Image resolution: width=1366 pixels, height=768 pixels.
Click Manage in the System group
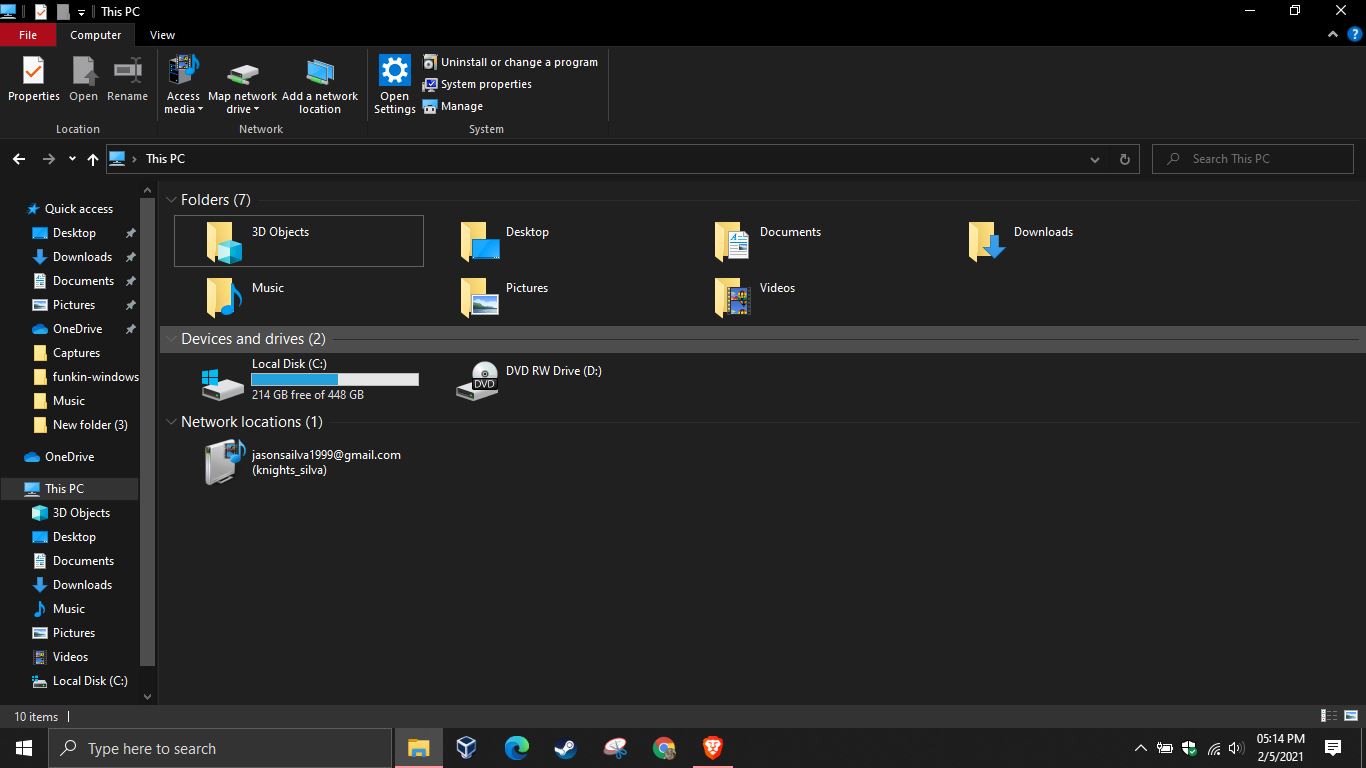[x=453, y=106]
